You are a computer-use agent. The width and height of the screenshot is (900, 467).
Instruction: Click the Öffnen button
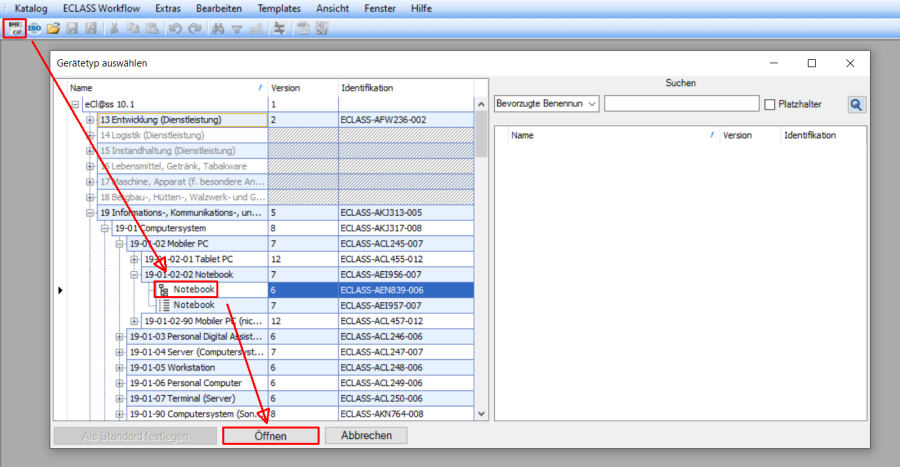point(270,436)
